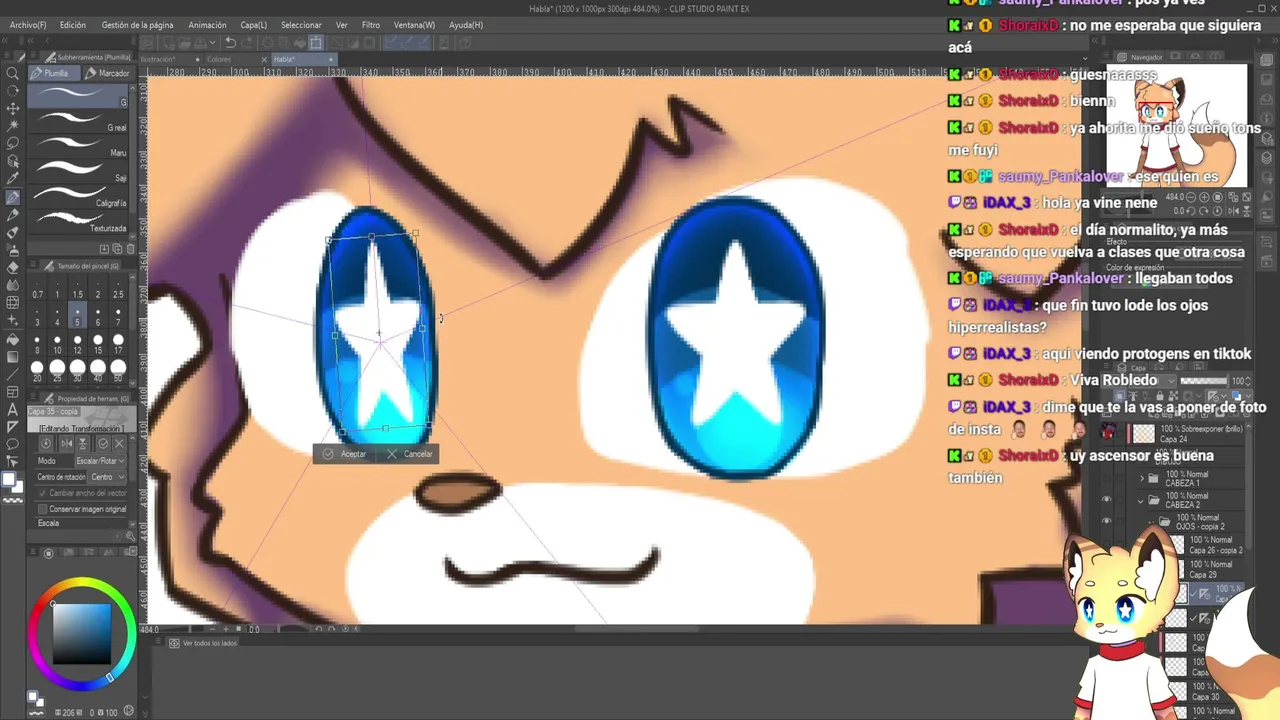Click the Aceptar button on canvas
The width and height of the screenshot is (1280, 720).
pyautogui.click(x=346, y=454)
